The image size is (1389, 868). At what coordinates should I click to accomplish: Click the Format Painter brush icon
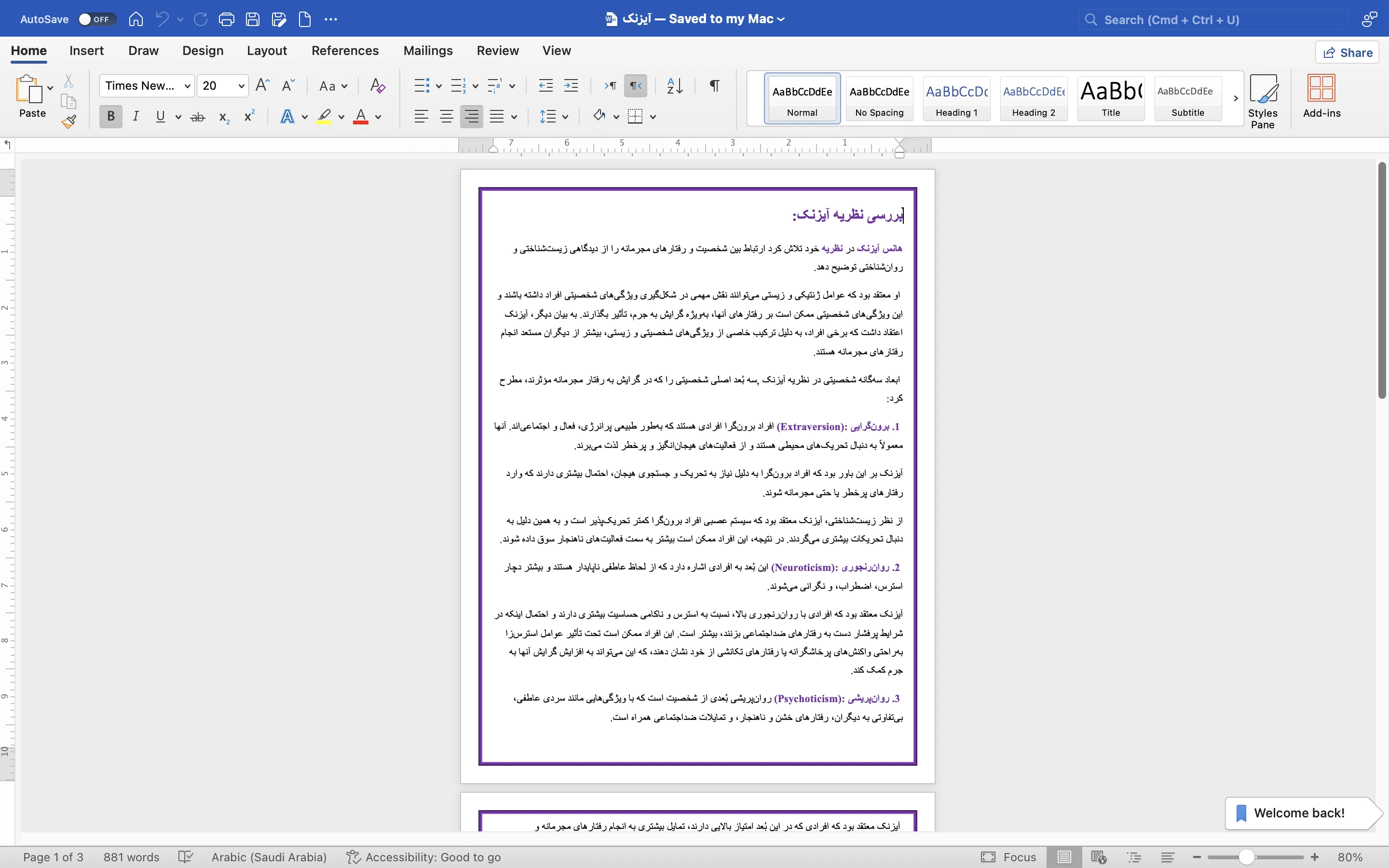click(69, 122)
